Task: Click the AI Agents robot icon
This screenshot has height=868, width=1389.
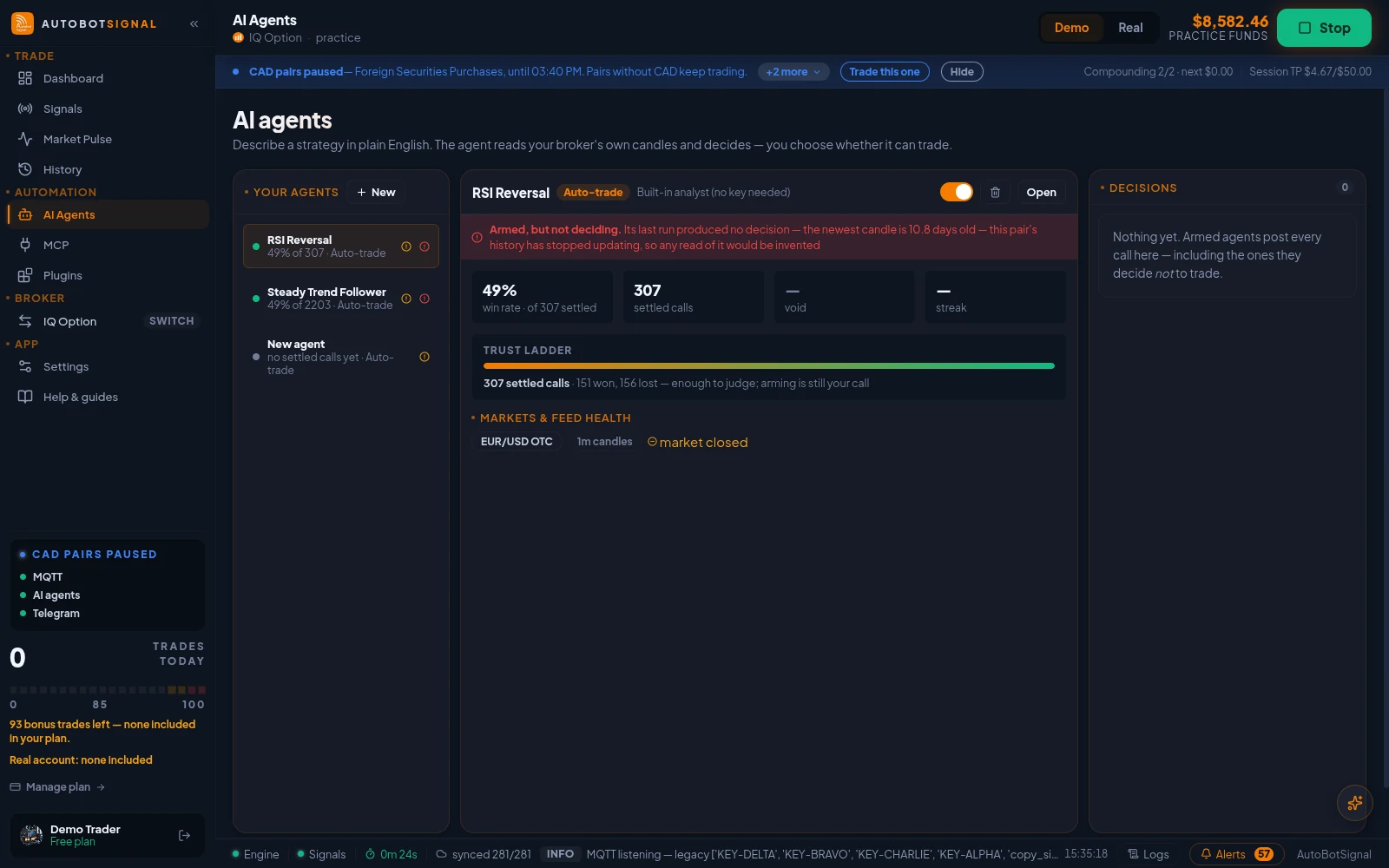Action: click(25, 214)
